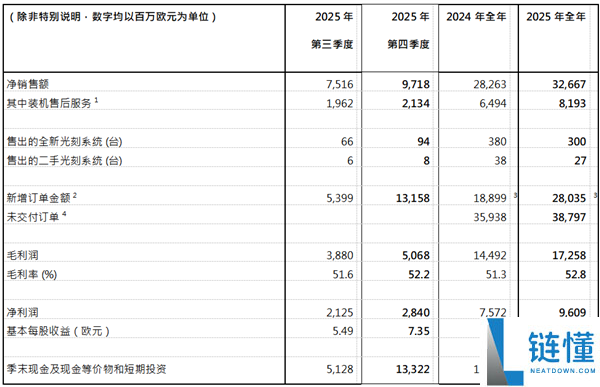The height and width of the screenshot is (387, 600).
Task: Click the 毛利率 (%) row label
Action: click(32, 274)
